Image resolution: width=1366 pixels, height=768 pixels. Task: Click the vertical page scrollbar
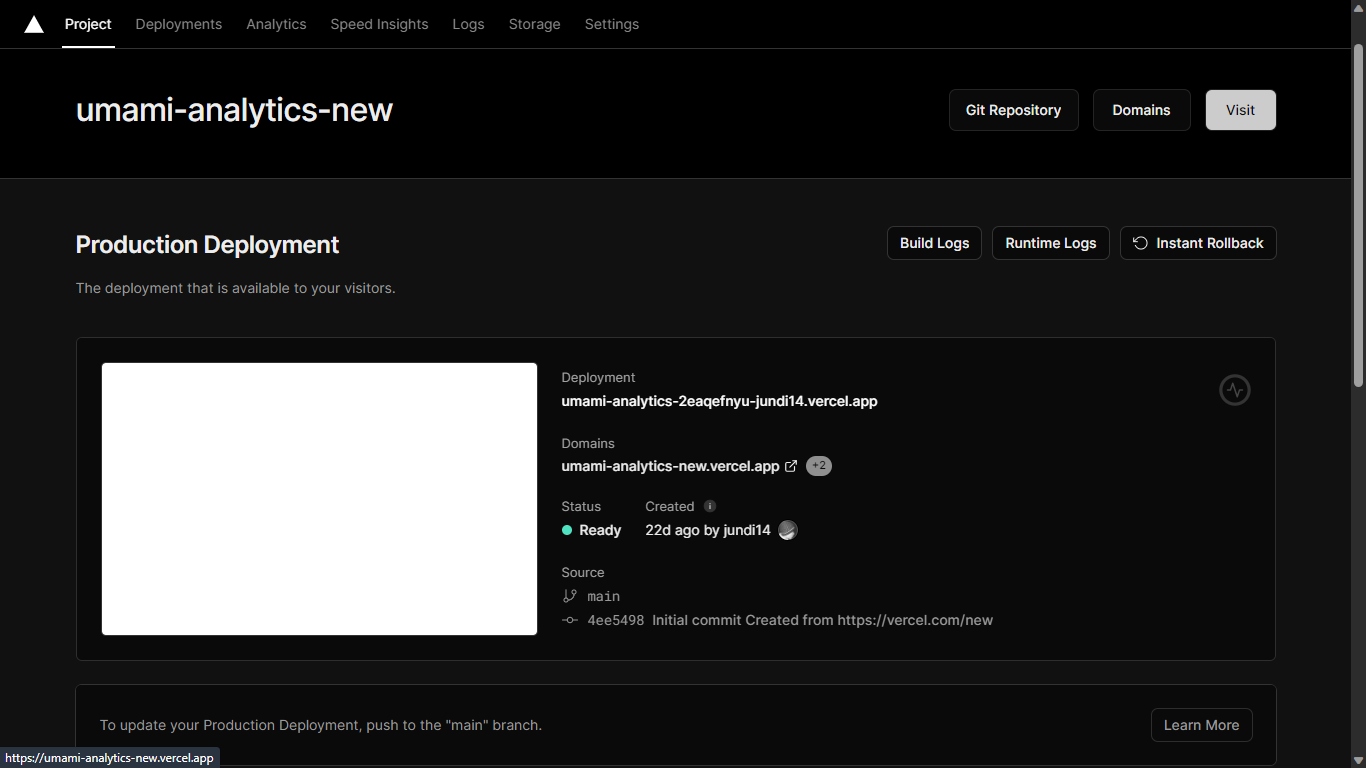(1358, 214)
